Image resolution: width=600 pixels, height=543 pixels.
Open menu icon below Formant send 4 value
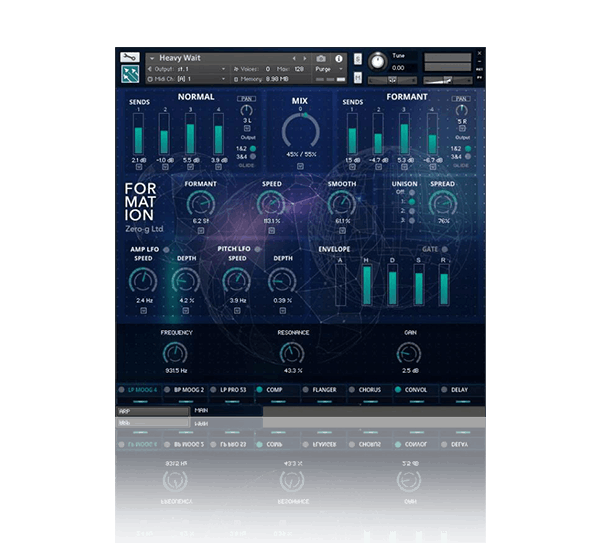[x=432, y=167]
